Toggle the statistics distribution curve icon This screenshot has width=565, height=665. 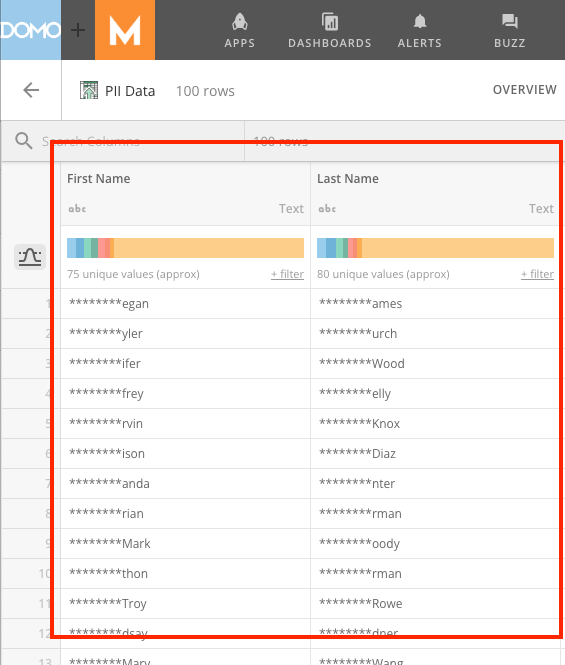click(x=30, y=257)
